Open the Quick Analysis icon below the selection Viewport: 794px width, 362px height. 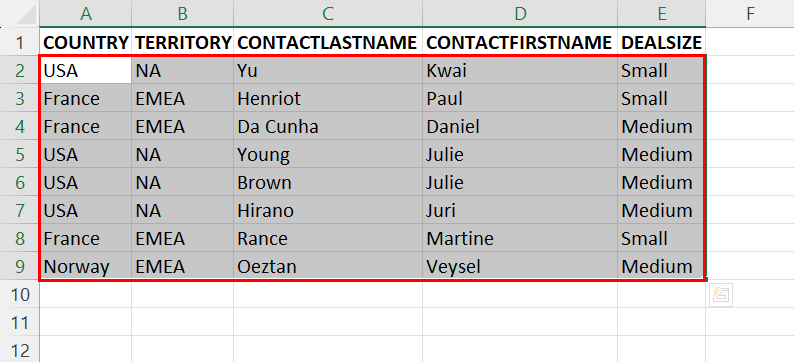[720, 295]
